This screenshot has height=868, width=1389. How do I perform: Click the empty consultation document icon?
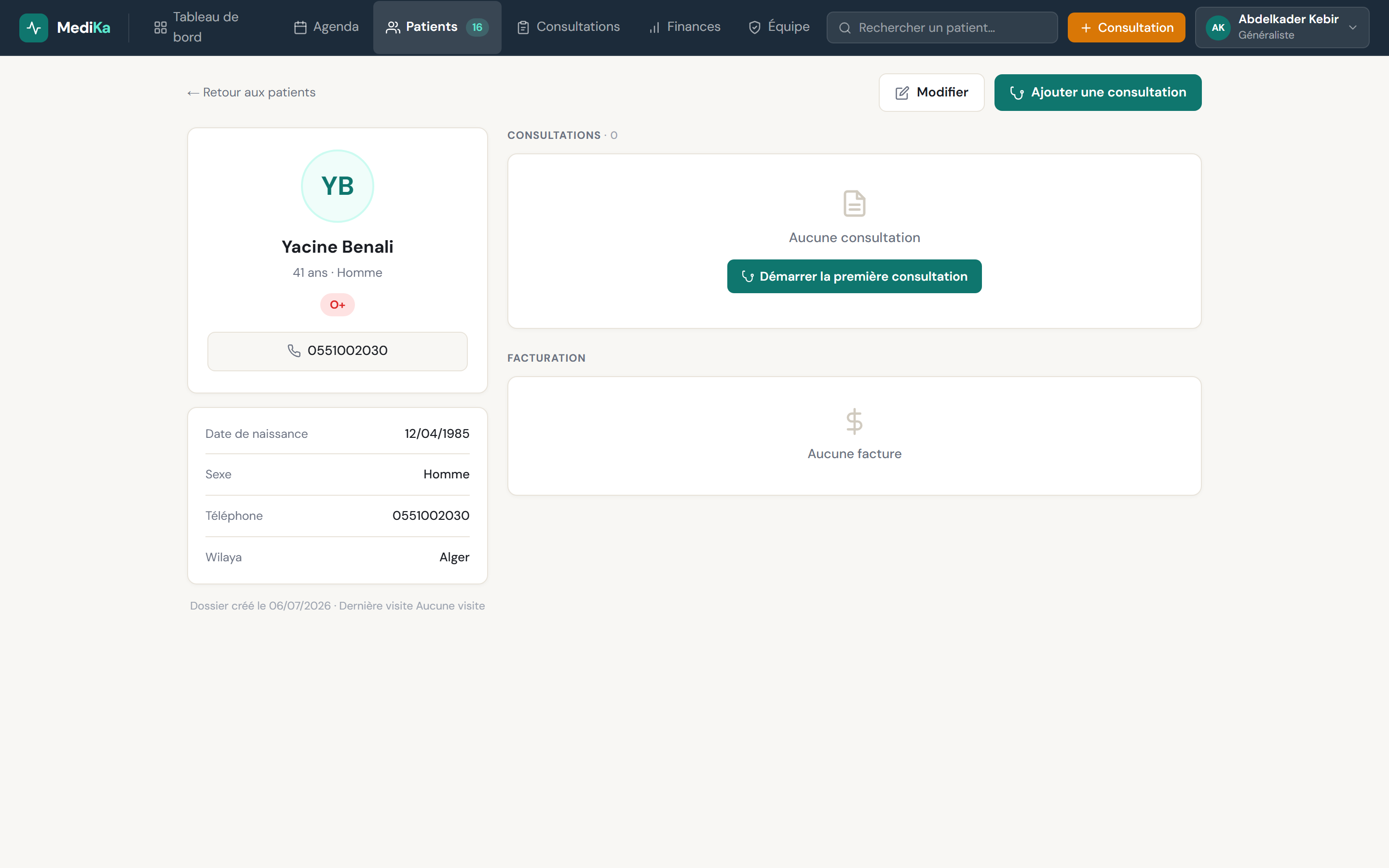pos(854,203)
